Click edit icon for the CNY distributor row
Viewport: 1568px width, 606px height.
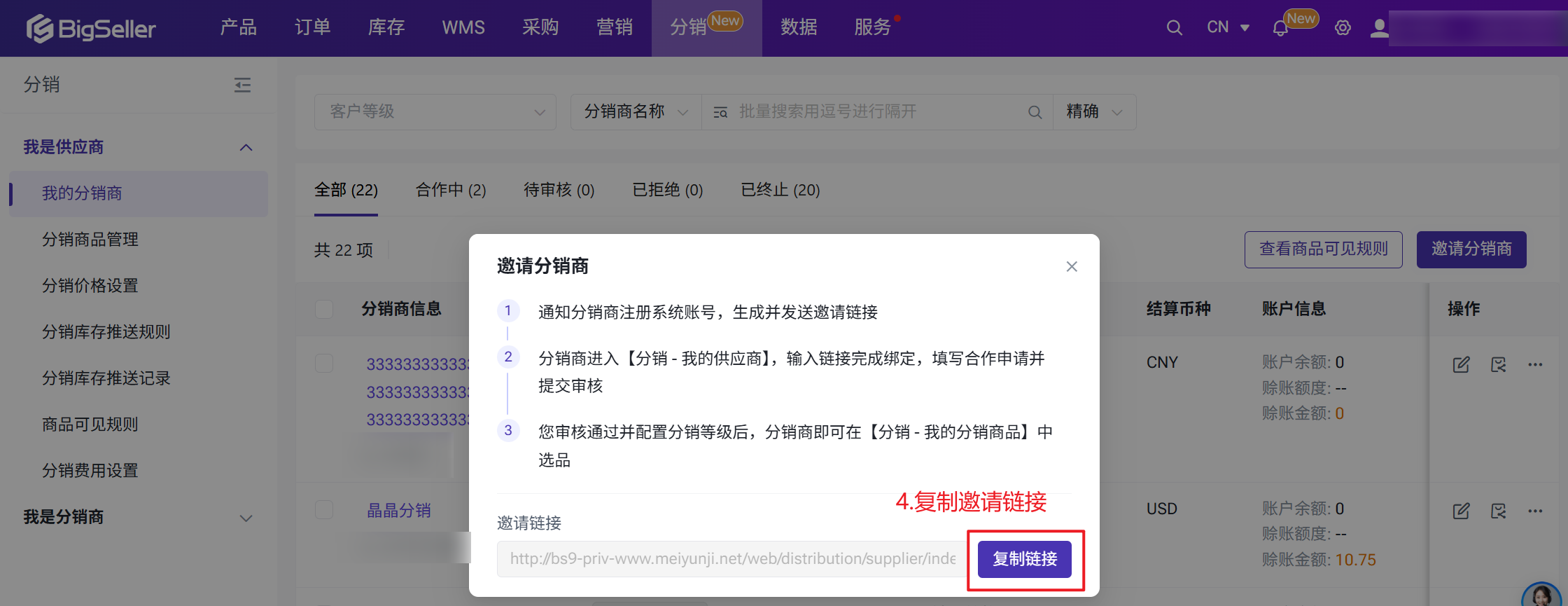tap(1461, 364)
